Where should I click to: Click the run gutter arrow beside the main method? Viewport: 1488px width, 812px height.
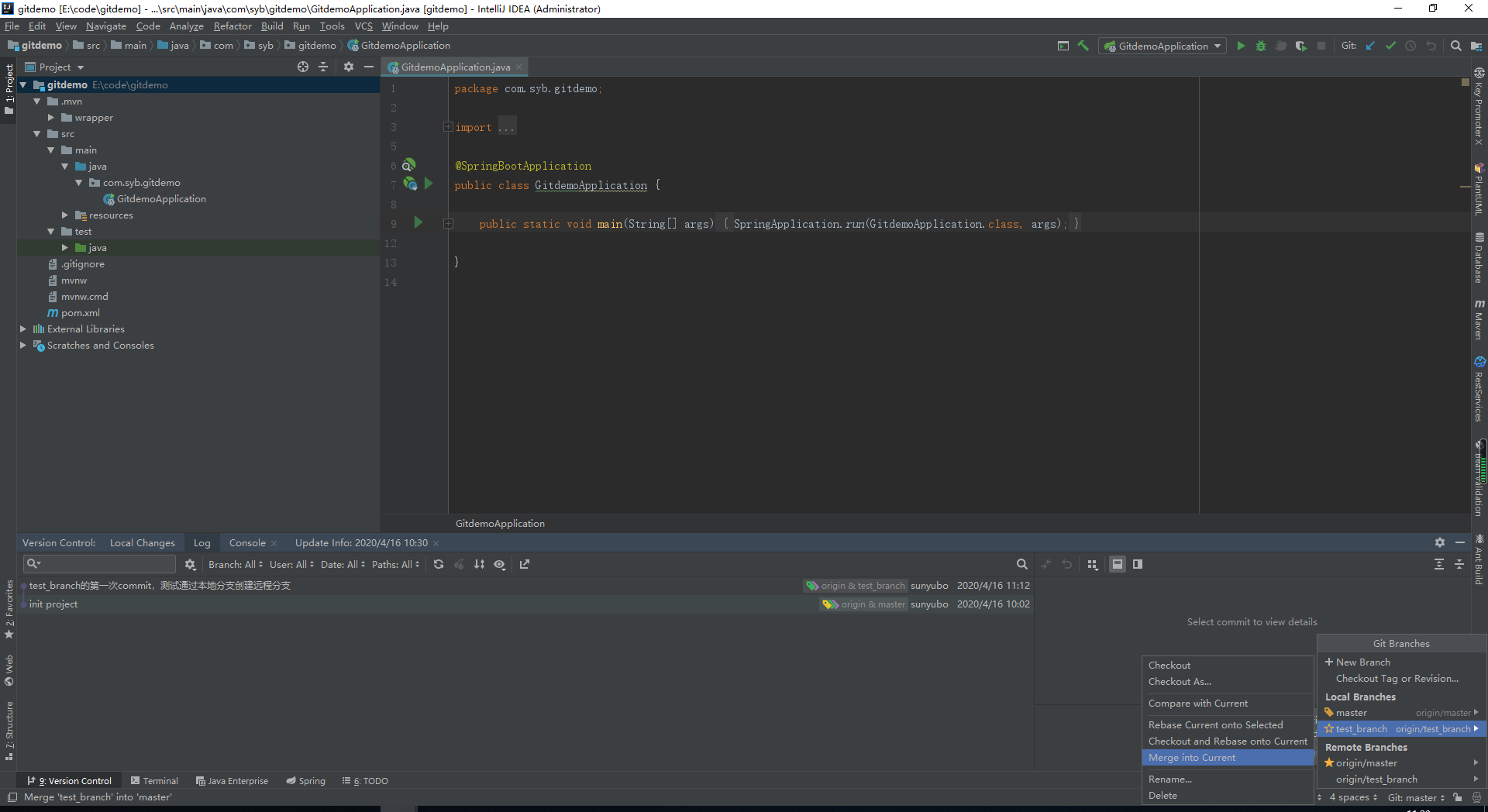click(418, 222)
